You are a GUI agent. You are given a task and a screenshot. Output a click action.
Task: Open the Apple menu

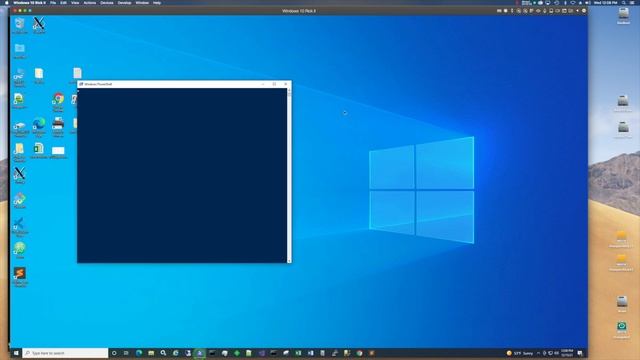coord(7,2)
